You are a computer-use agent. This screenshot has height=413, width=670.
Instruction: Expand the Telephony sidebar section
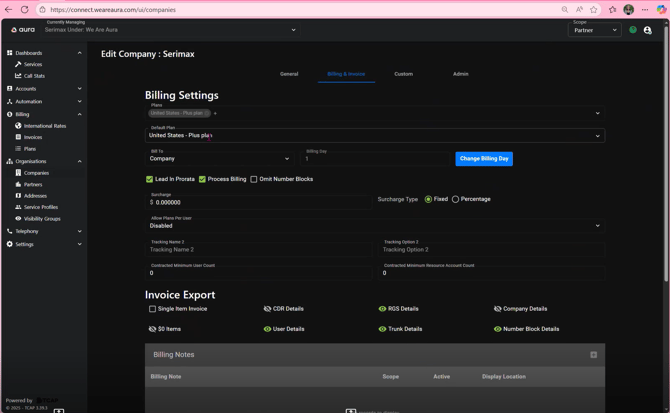[x=79, y=231]
